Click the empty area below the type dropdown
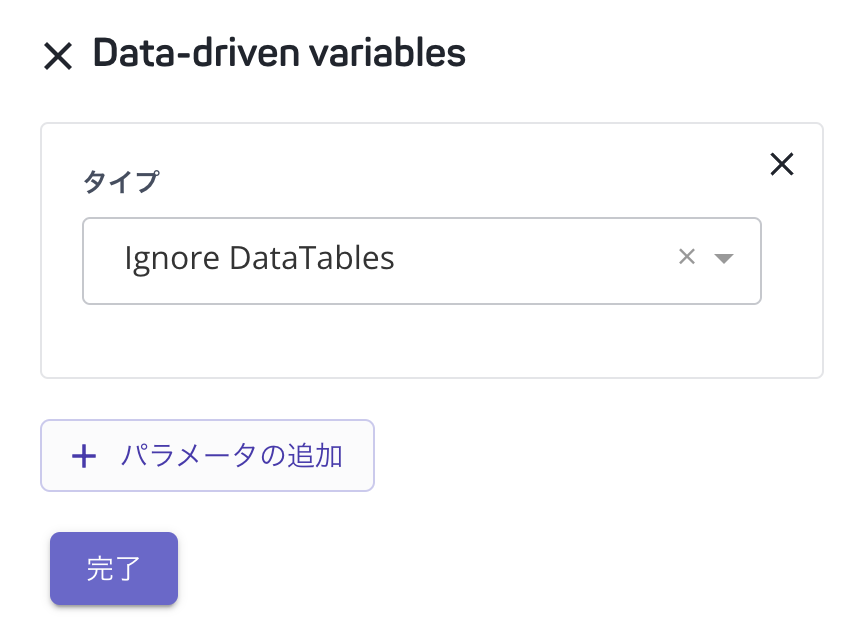The height and width of the screenshot is (634, 866). (x=431, y=340)
